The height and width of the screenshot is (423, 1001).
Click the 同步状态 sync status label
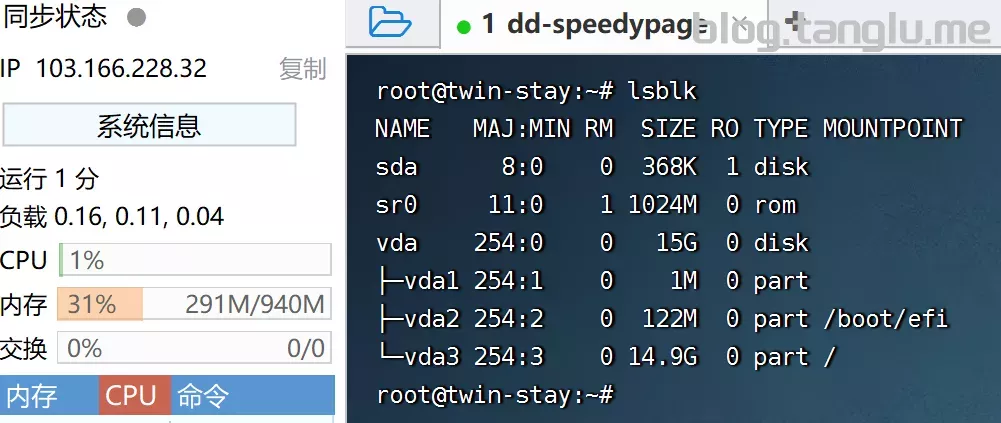[54, 16]
